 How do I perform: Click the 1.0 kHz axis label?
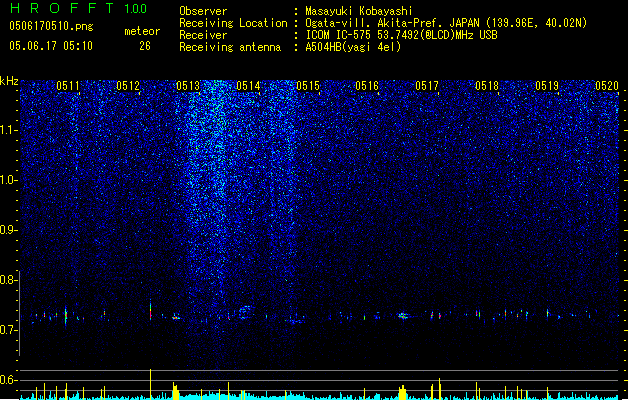coord(8,180)
